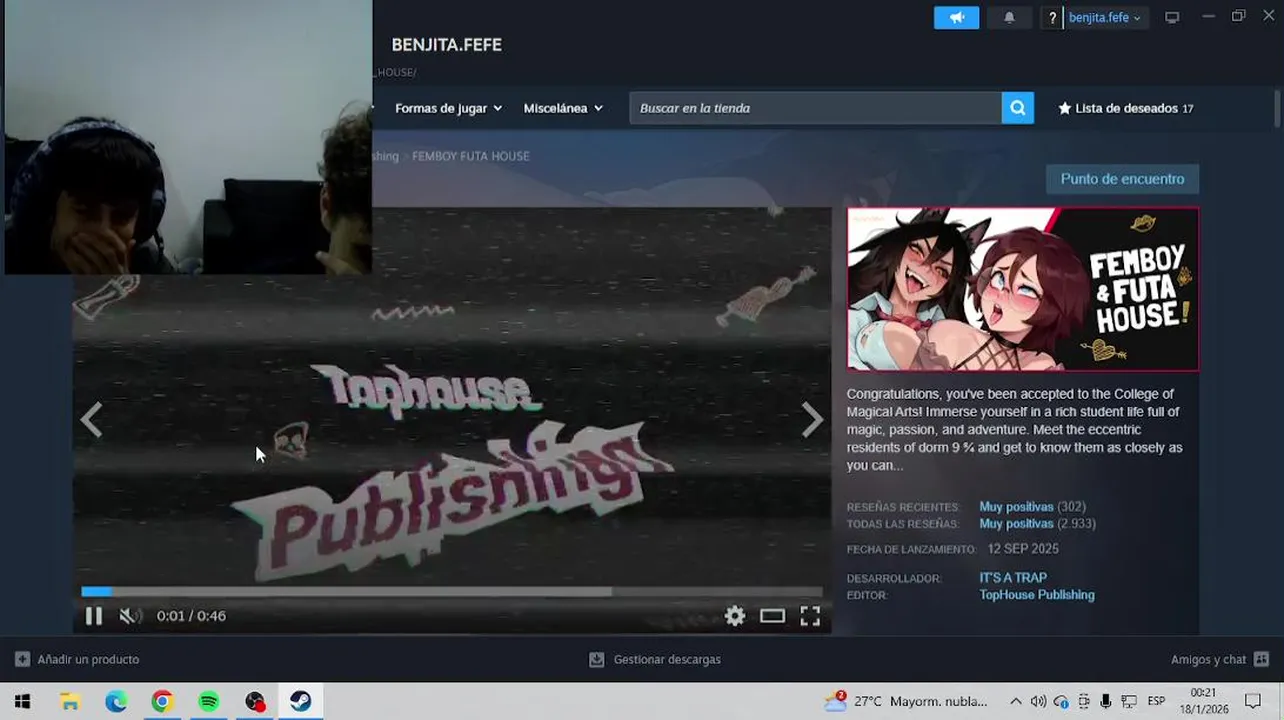Open File Explorer from taskbar
The width and height of the screenshot is (1284, 720).
click(x=69, y=701)
